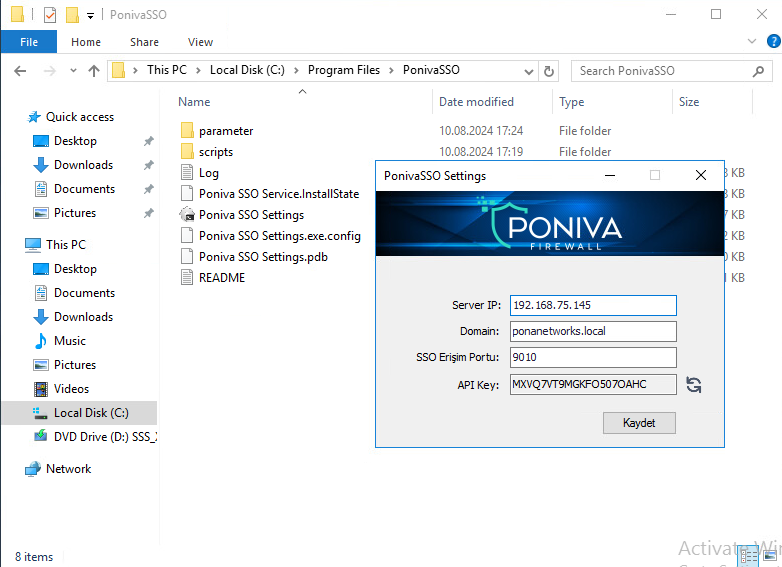The image size is (782, 567).
Task: Open pinned Pictures under Quick access
Action: point(75,212)
